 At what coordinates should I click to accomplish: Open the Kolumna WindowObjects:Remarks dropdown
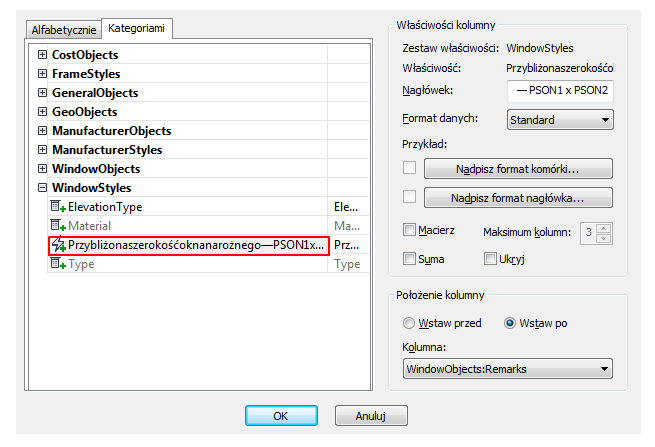click(508, 369)
